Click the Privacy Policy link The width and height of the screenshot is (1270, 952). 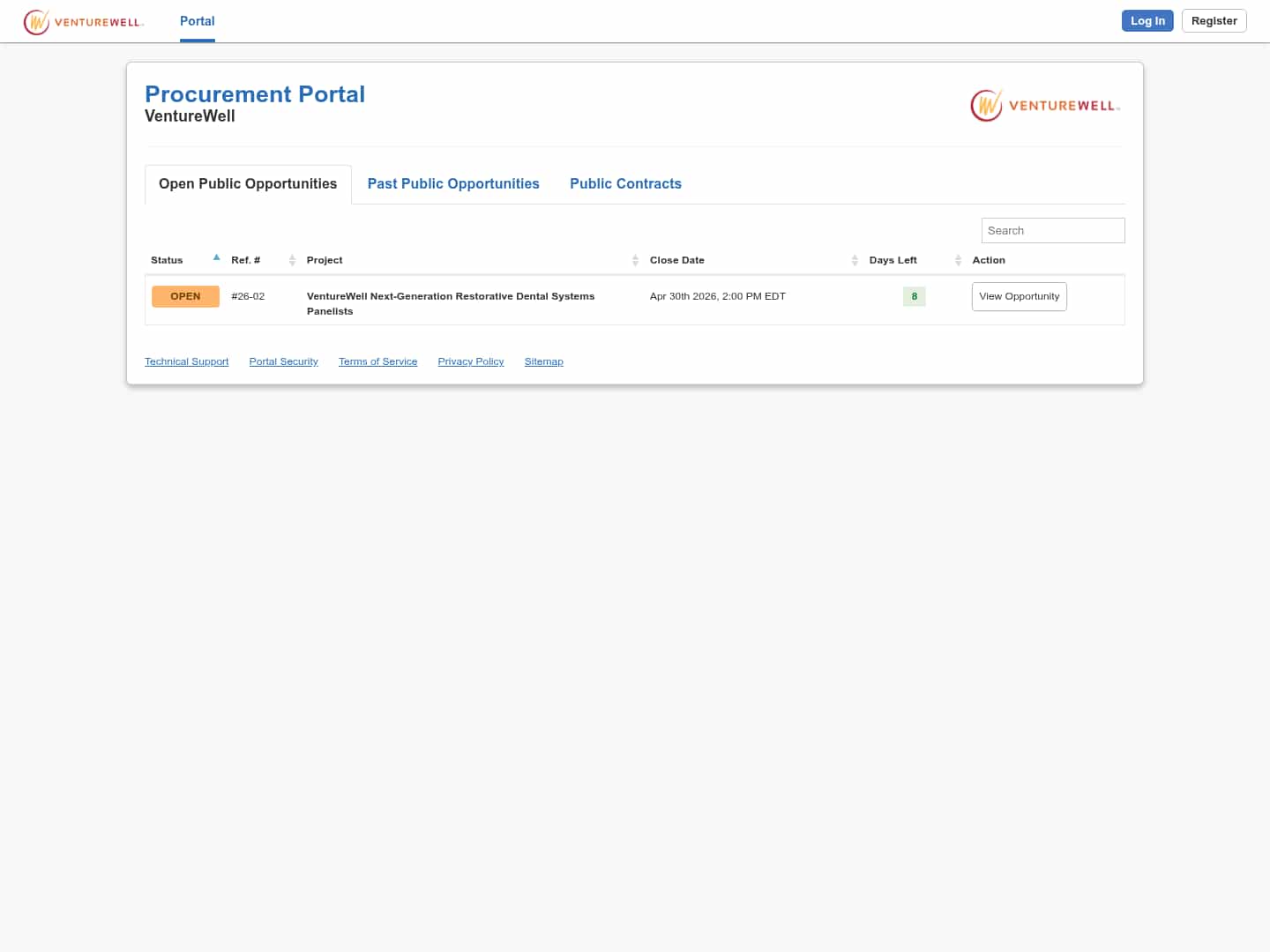[x=470, y=361]
